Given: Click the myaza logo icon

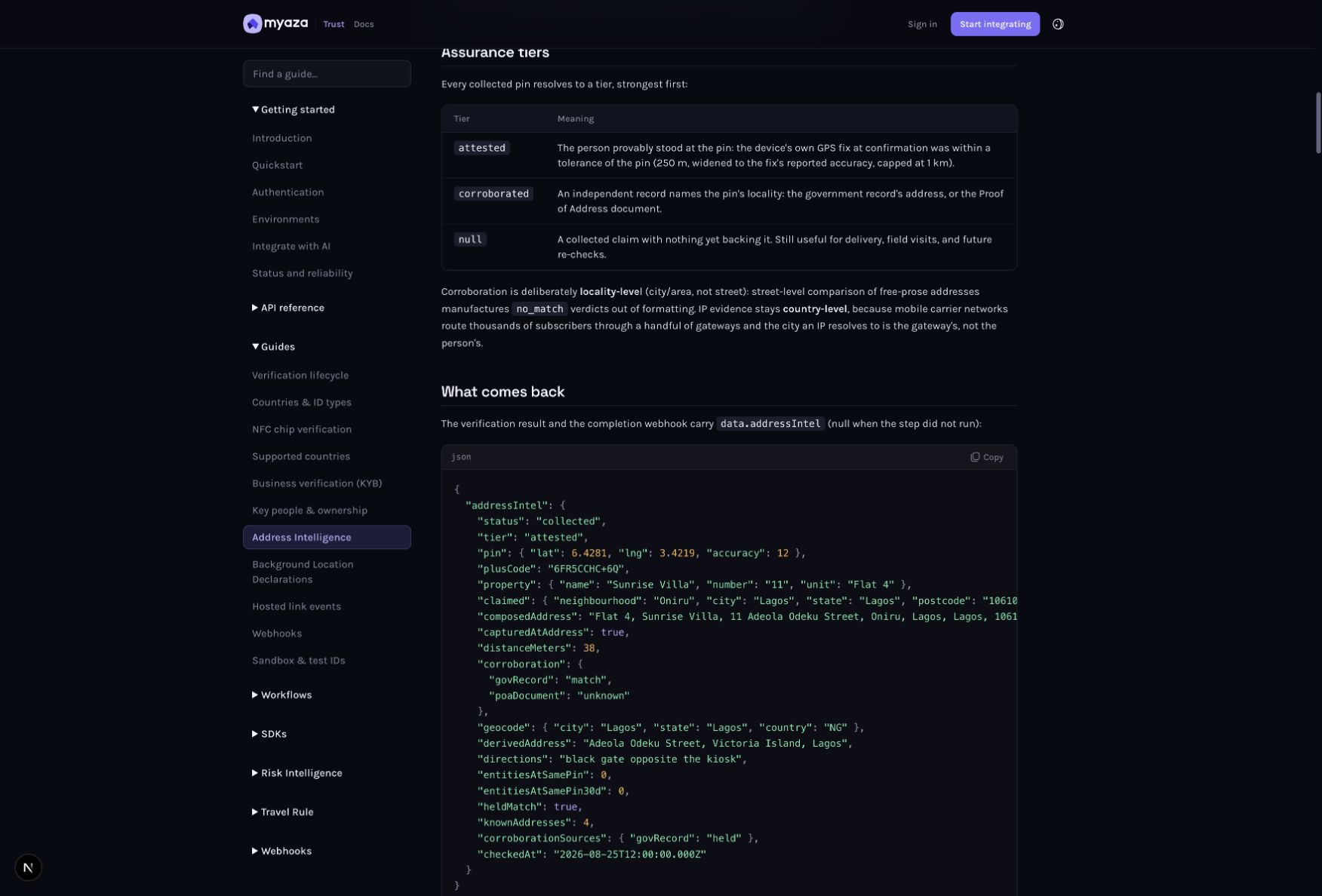Looking at the screenshot, I should [x=252, y=24].
